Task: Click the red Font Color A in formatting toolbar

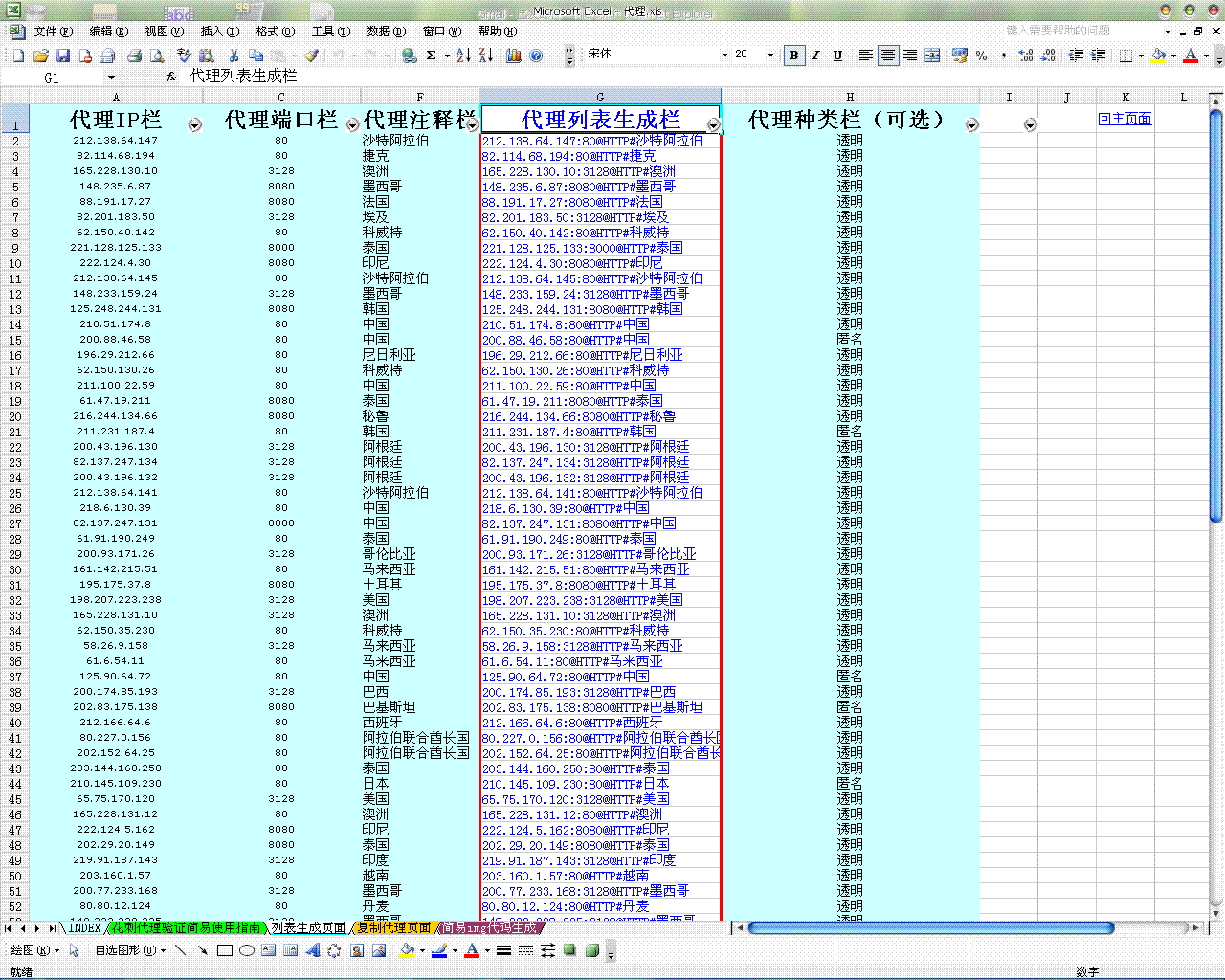Action: pyautogui.click(x=1191, y=56)
